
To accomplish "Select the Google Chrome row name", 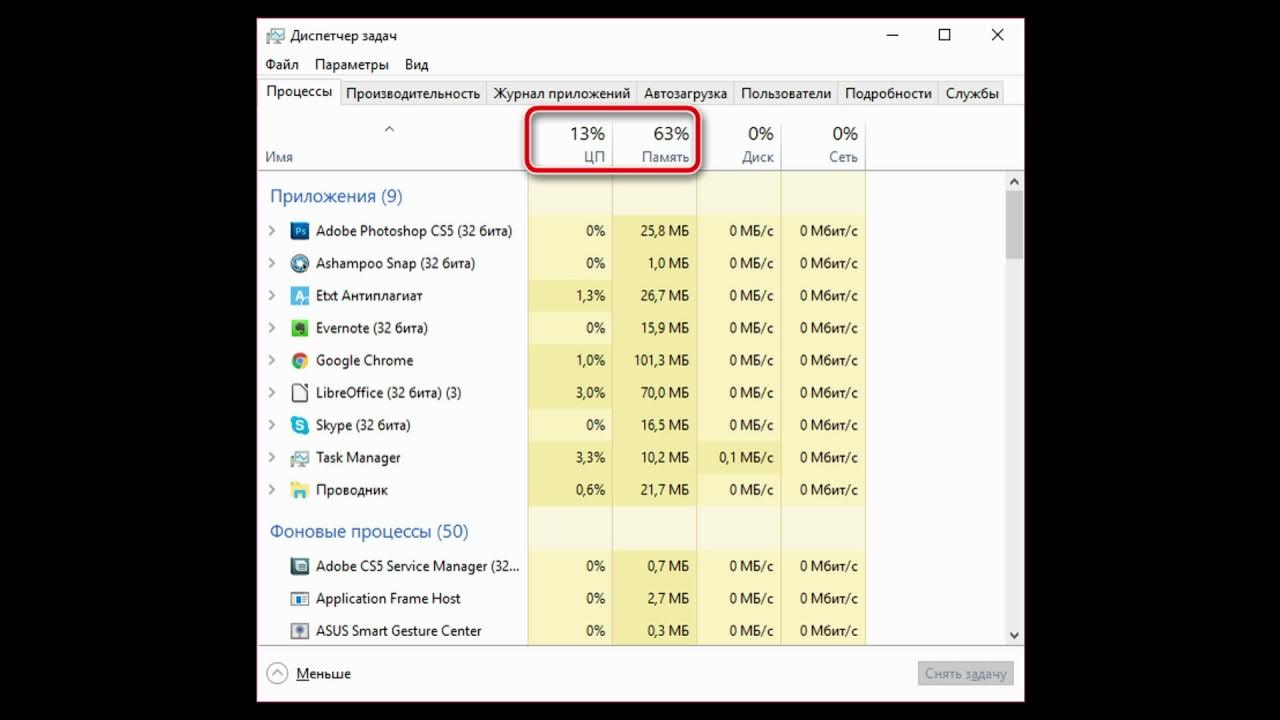I will click(364, 361).
